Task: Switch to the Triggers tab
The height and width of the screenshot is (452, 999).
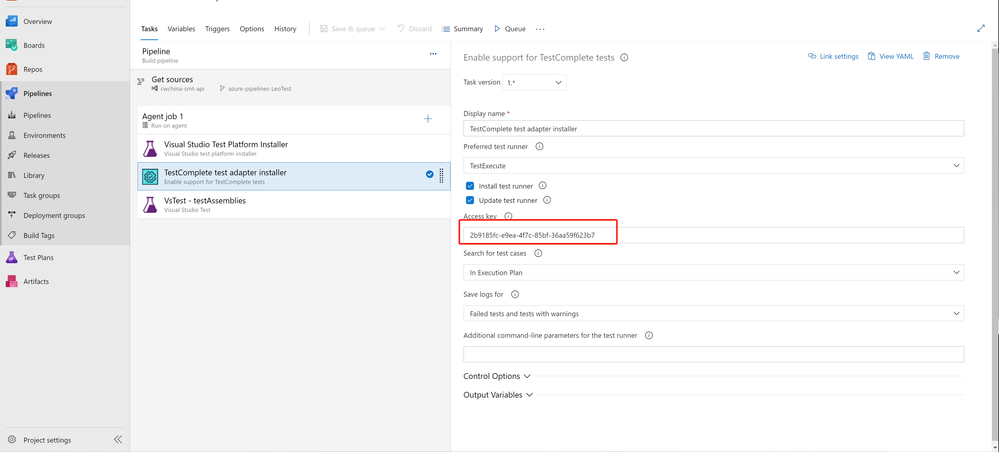Action: pyautogui.click(x=217, y=29)
